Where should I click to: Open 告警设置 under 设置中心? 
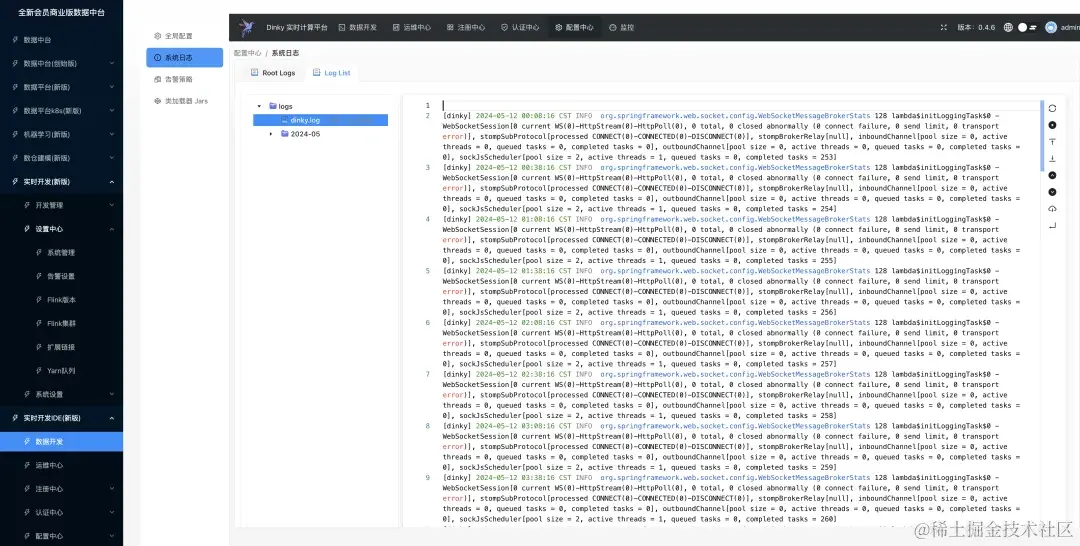[x=61, y=276]
